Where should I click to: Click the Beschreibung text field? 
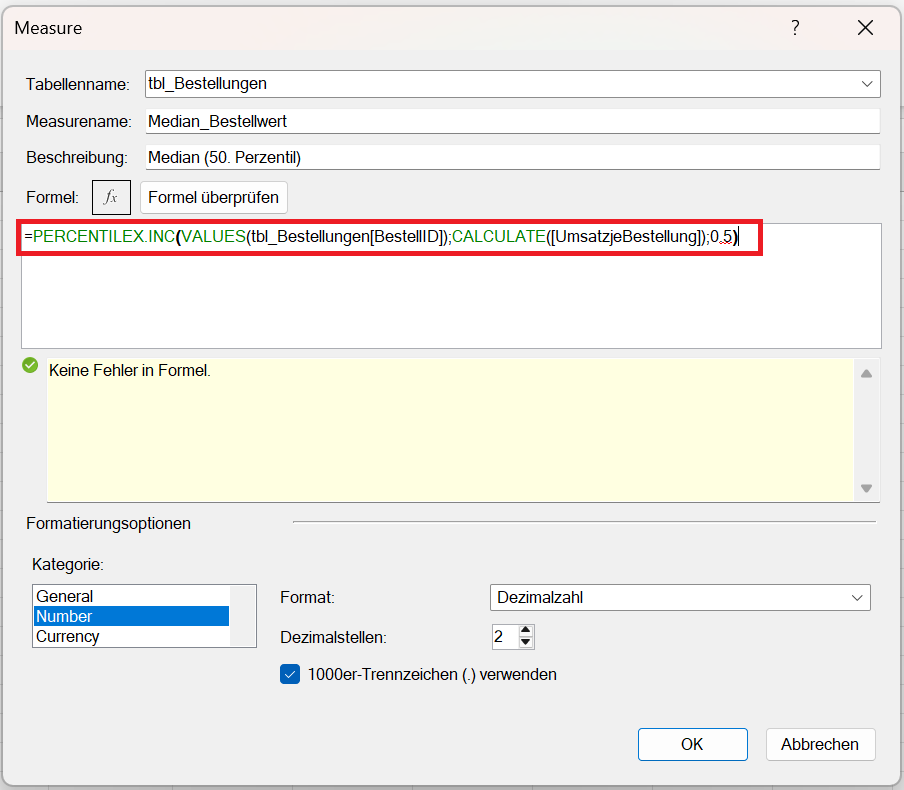click(x=510, y=157)
